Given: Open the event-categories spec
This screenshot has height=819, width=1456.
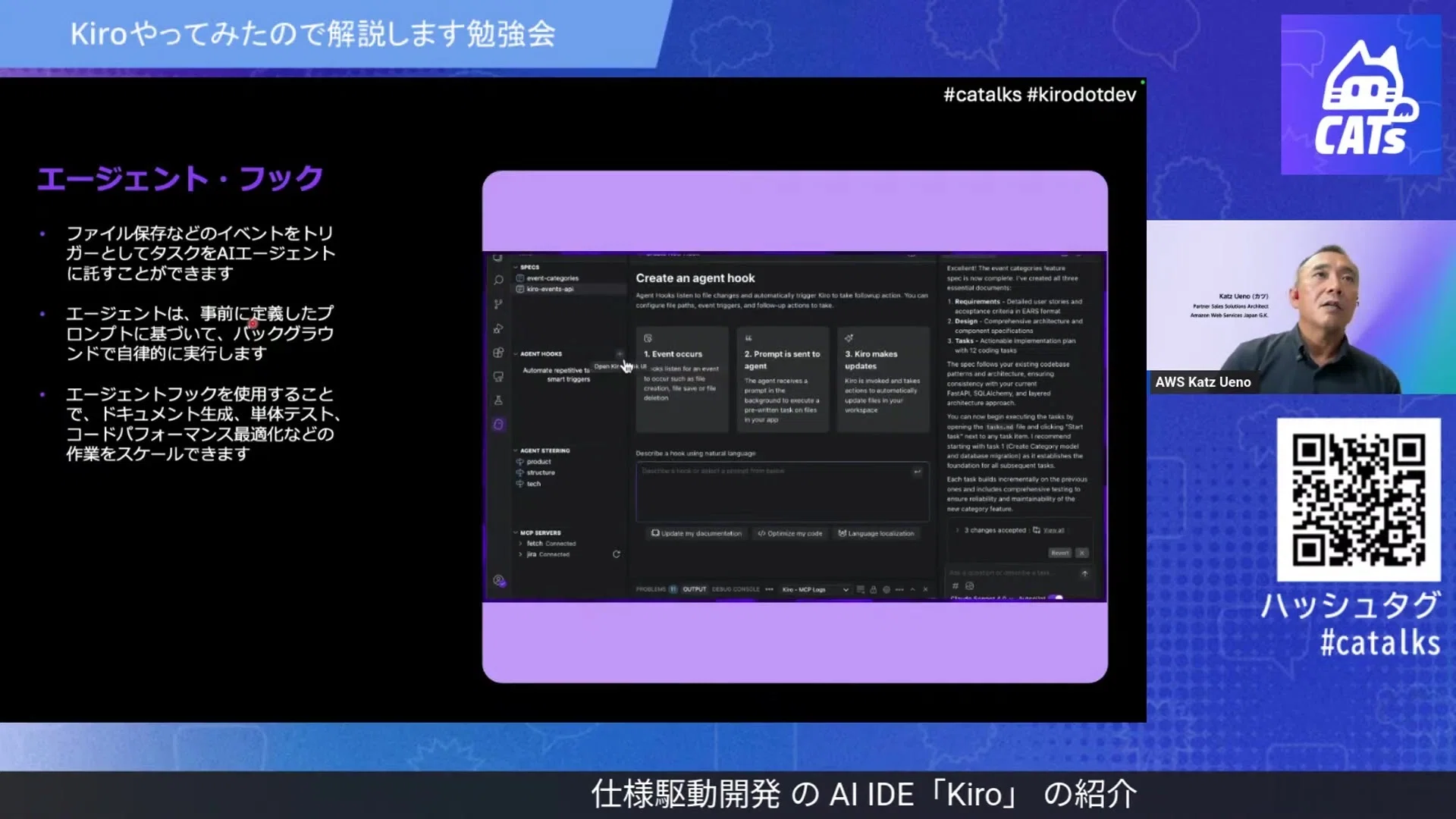Looking at the screenshot, I should pyautogui.click(x=553, y=278).
